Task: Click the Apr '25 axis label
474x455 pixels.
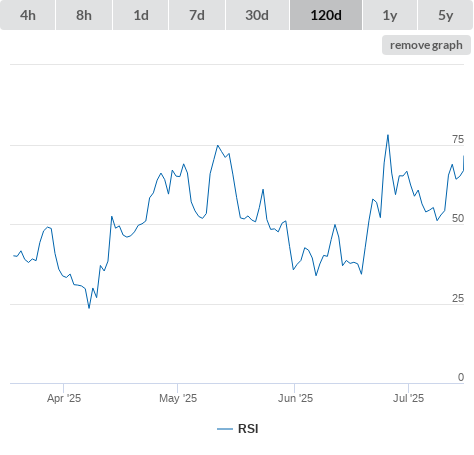Action: click(64, 398)
